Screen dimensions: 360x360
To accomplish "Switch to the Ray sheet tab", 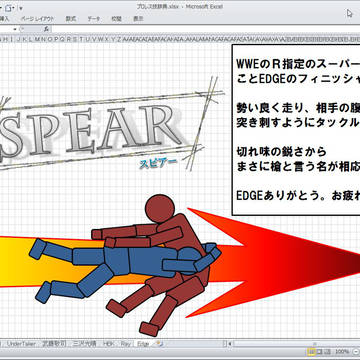I will (126, 344).
